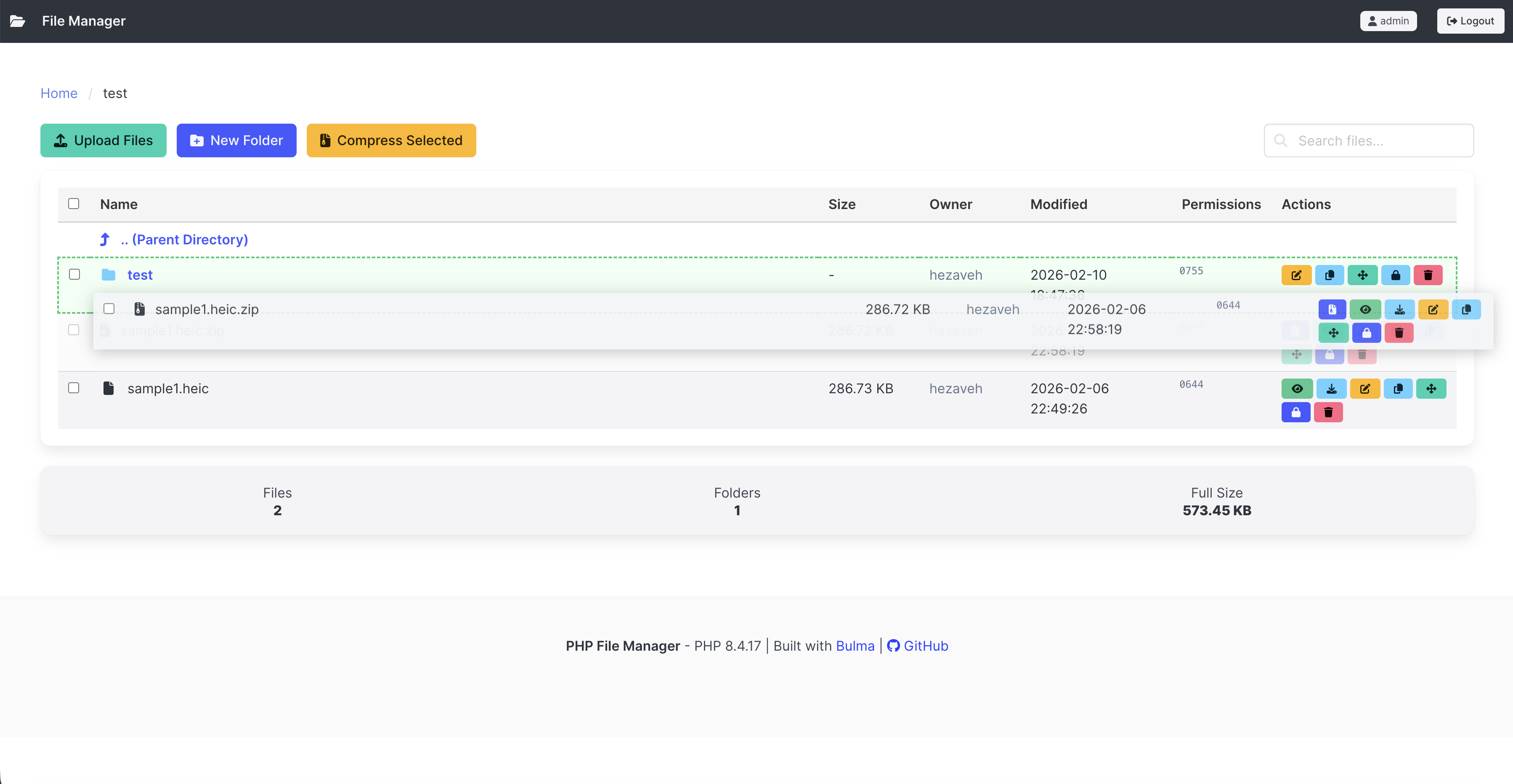Click the Upload Files button
The height and width of the screenshot is (784, 1513).
click(103, 140)
